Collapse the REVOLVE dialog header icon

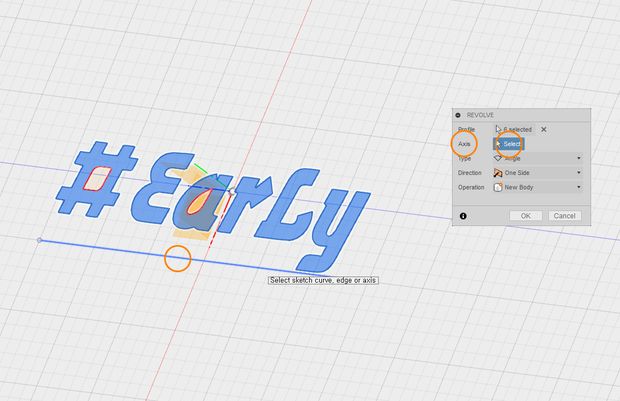pyautogui.click(x=458, y=115)
